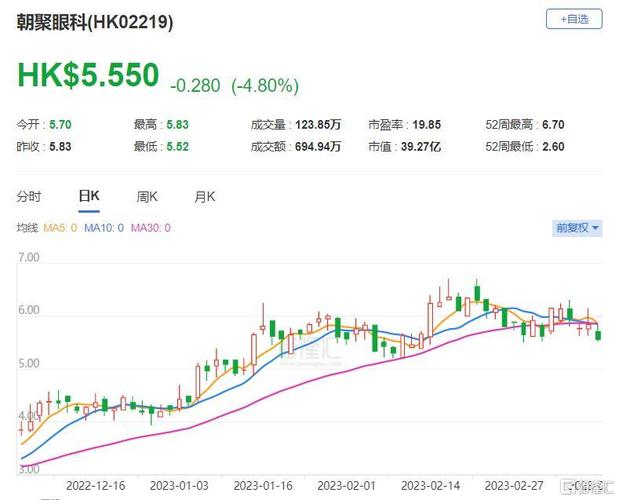
Task: Click the last green candlestick on the chart
Action: (598, 335)
